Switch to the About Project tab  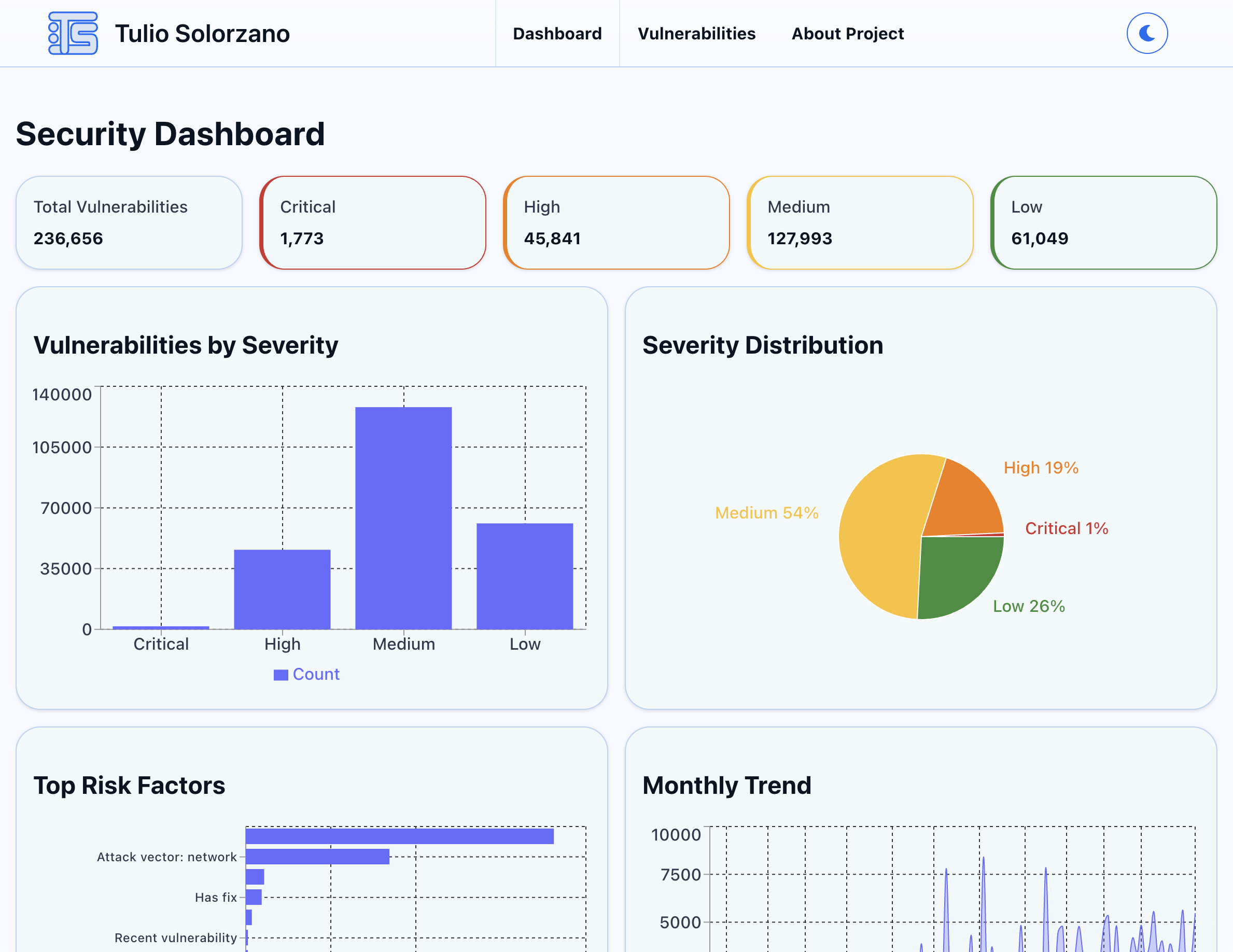[x=847, y=33]
